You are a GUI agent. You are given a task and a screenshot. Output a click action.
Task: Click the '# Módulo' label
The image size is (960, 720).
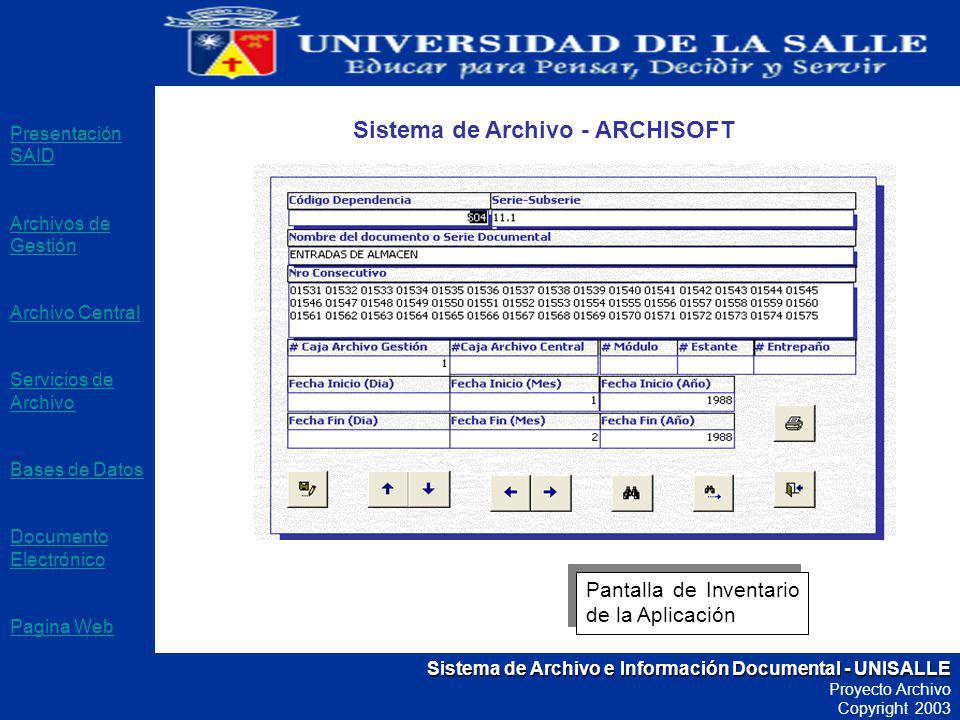[630, 347]
